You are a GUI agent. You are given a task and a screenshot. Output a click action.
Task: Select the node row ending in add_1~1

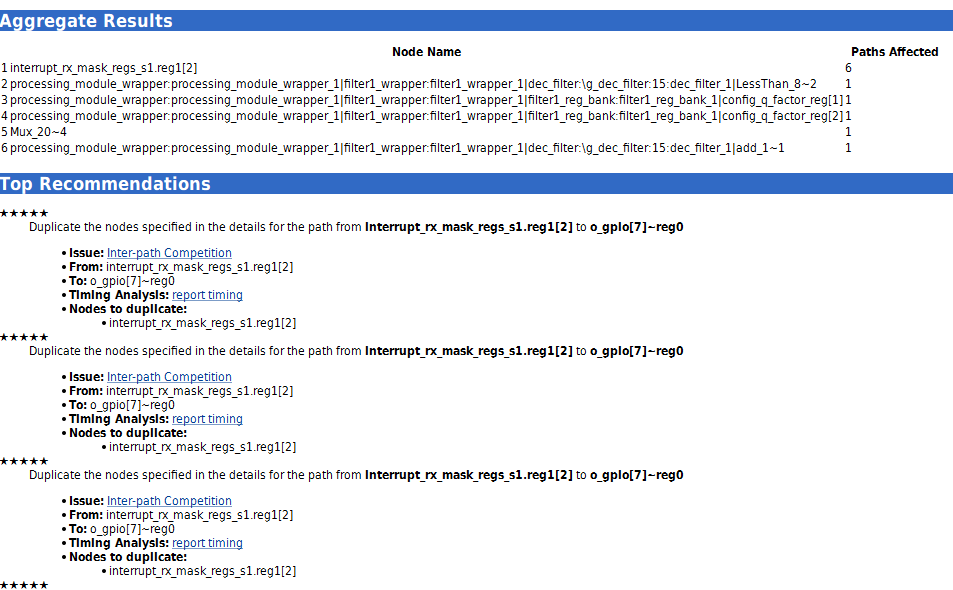397,148
